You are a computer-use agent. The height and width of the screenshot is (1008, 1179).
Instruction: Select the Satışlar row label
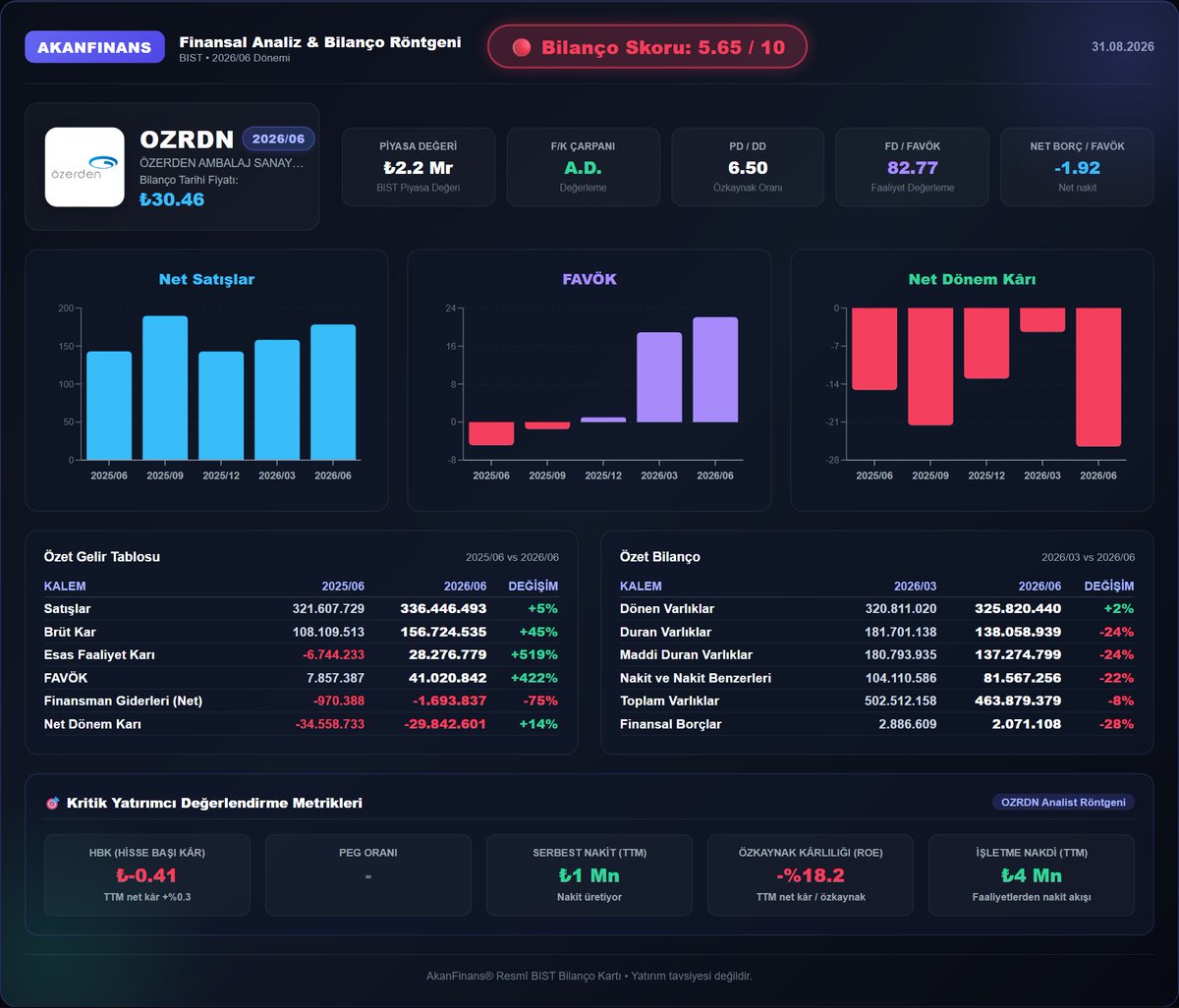tap(68, 609)
